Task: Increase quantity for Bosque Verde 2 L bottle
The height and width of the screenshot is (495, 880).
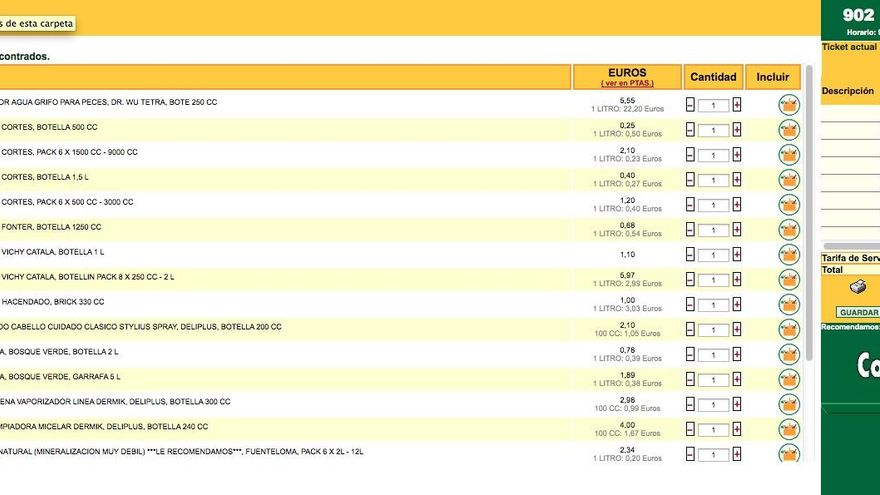Action: point(737,355)
